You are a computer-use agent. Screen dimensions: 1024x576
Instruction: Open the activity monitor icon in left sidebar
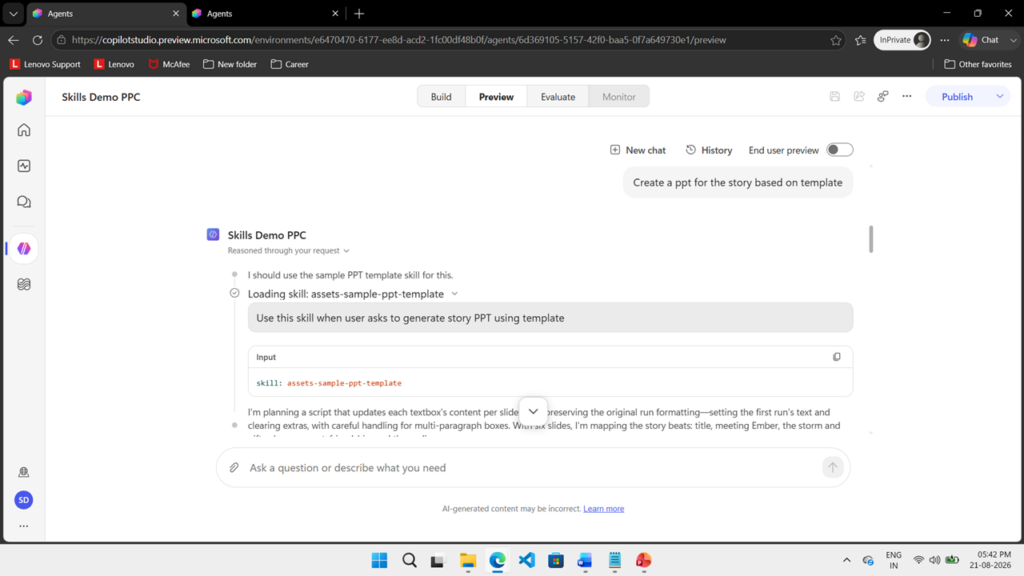(x=24, y=166)
